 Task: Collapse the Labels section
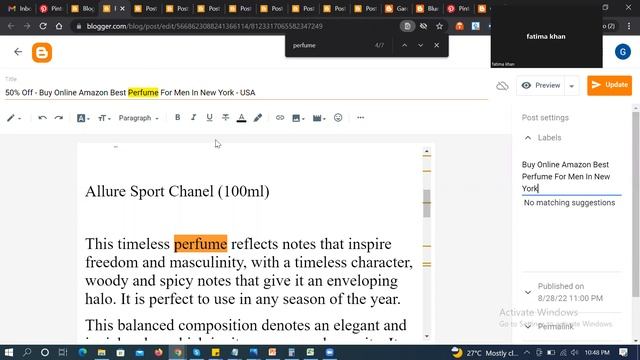click(x=528, y=138)
